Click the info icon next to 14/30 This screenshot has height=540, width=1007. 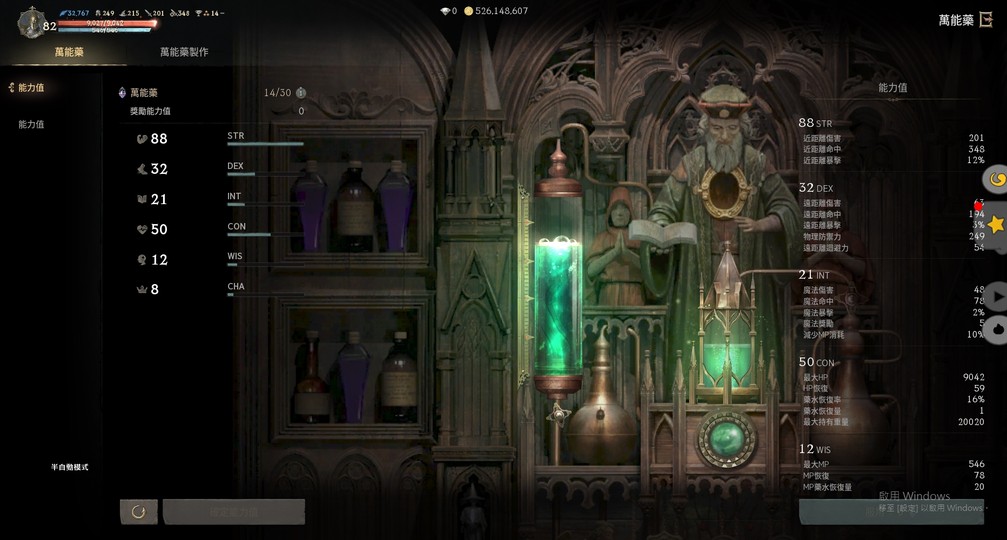301,92
